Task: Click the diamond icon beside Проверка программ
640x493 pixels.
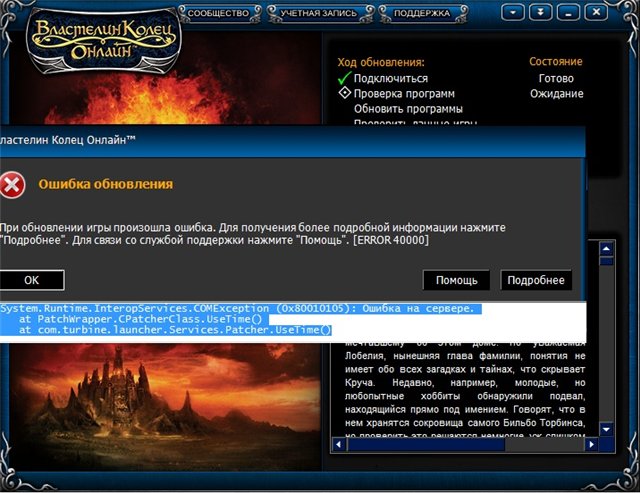Action: (344, 93)
